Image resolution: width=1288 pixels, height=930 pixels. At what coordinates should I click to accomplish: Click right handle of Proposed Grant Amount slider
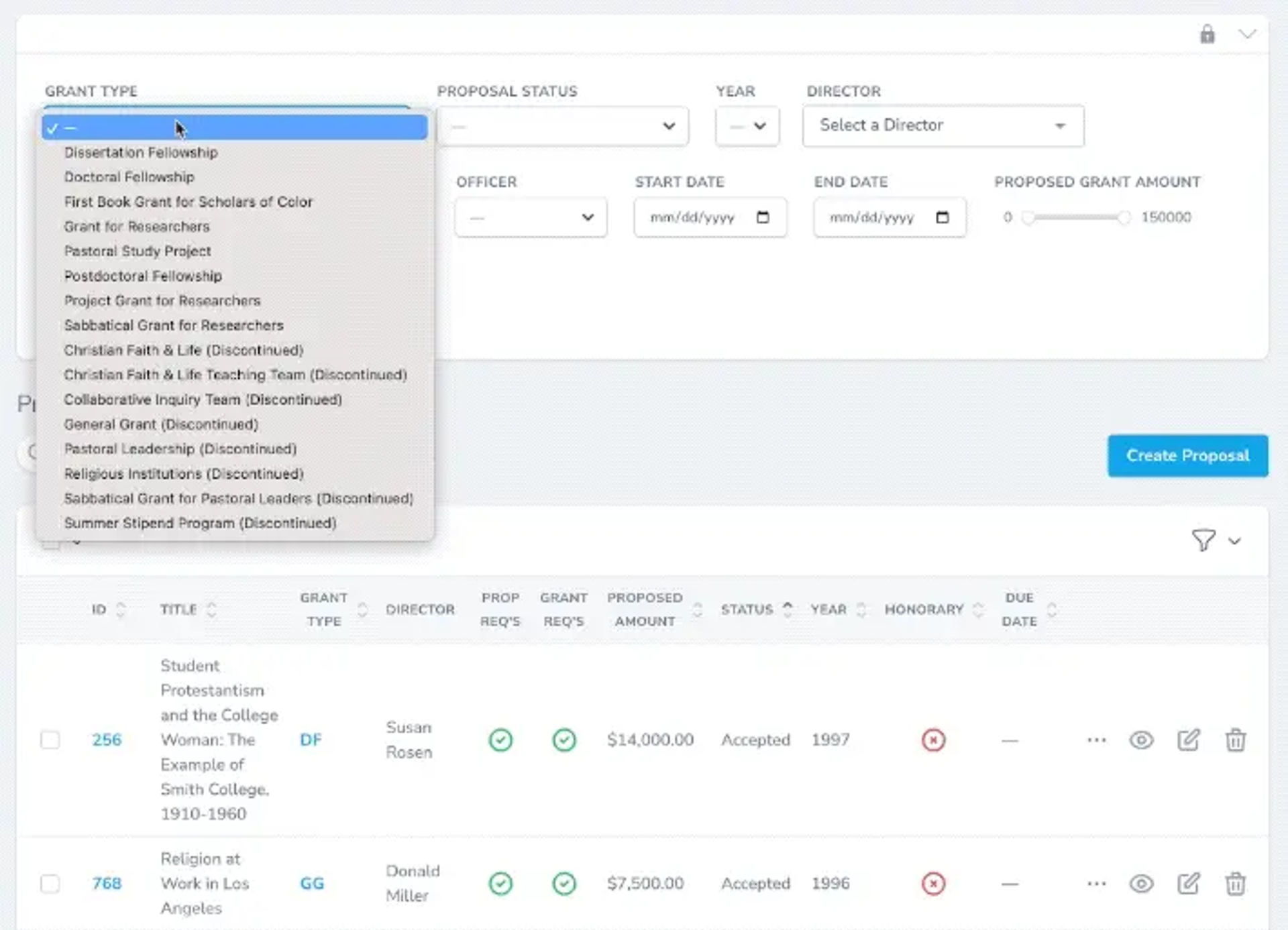[x=1124, y=217]
